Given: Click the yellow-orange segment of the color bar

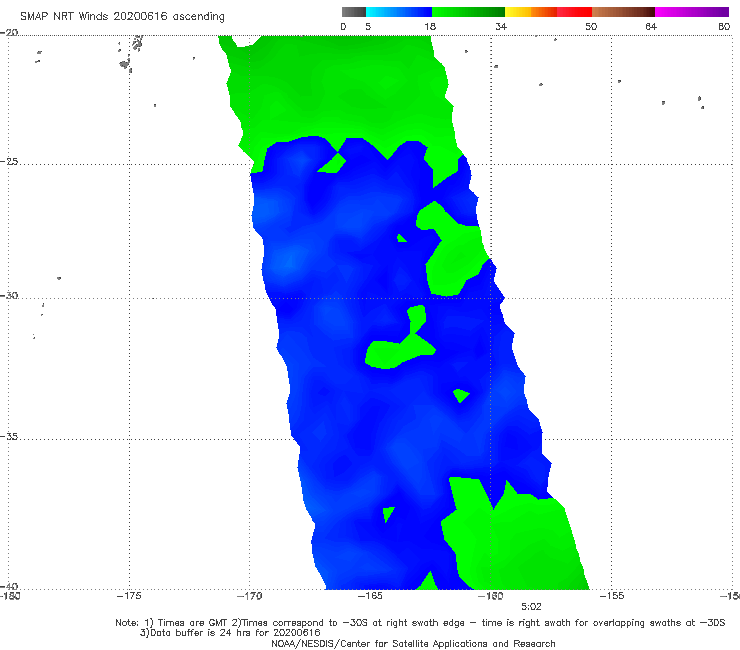Looking at the screenshot, I should (531, 12).
